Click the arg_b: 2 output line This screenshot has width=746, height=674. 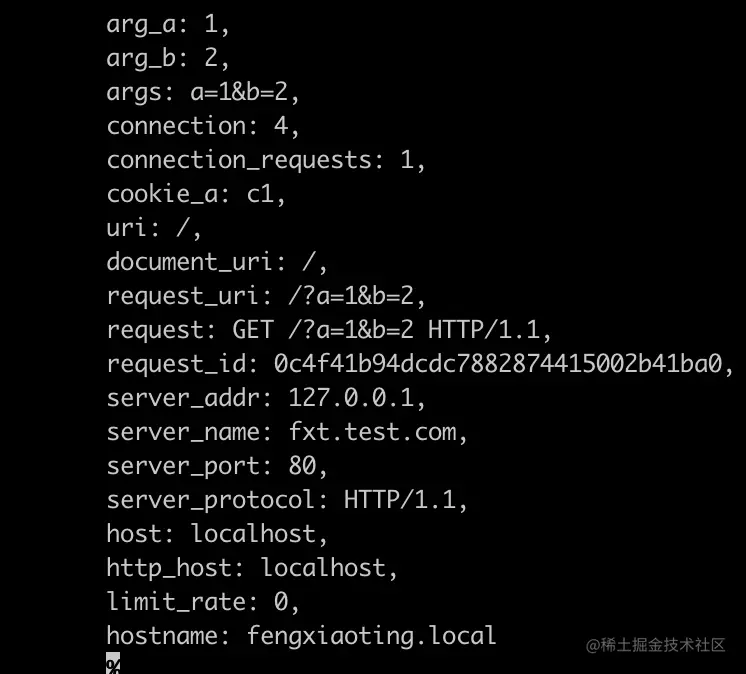coord(168,58)
